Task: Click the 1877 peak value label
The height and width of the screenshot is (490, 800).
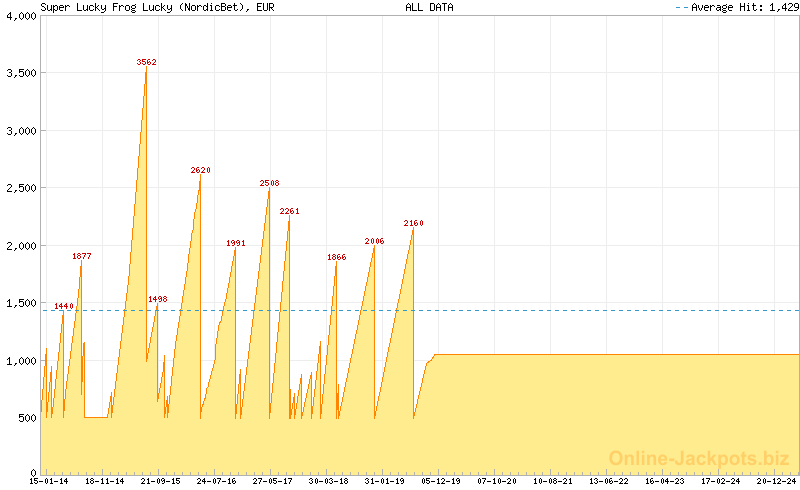Action: 82,256
